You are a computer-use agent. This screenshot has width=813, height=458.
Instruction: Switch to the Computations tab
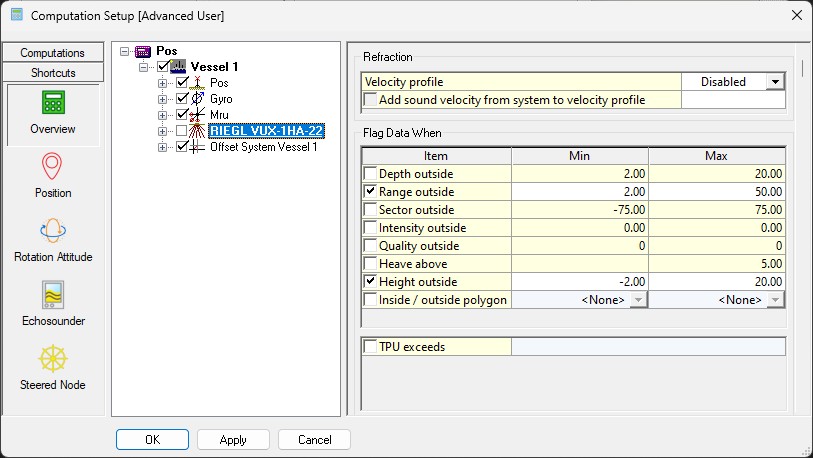[52, 53]
